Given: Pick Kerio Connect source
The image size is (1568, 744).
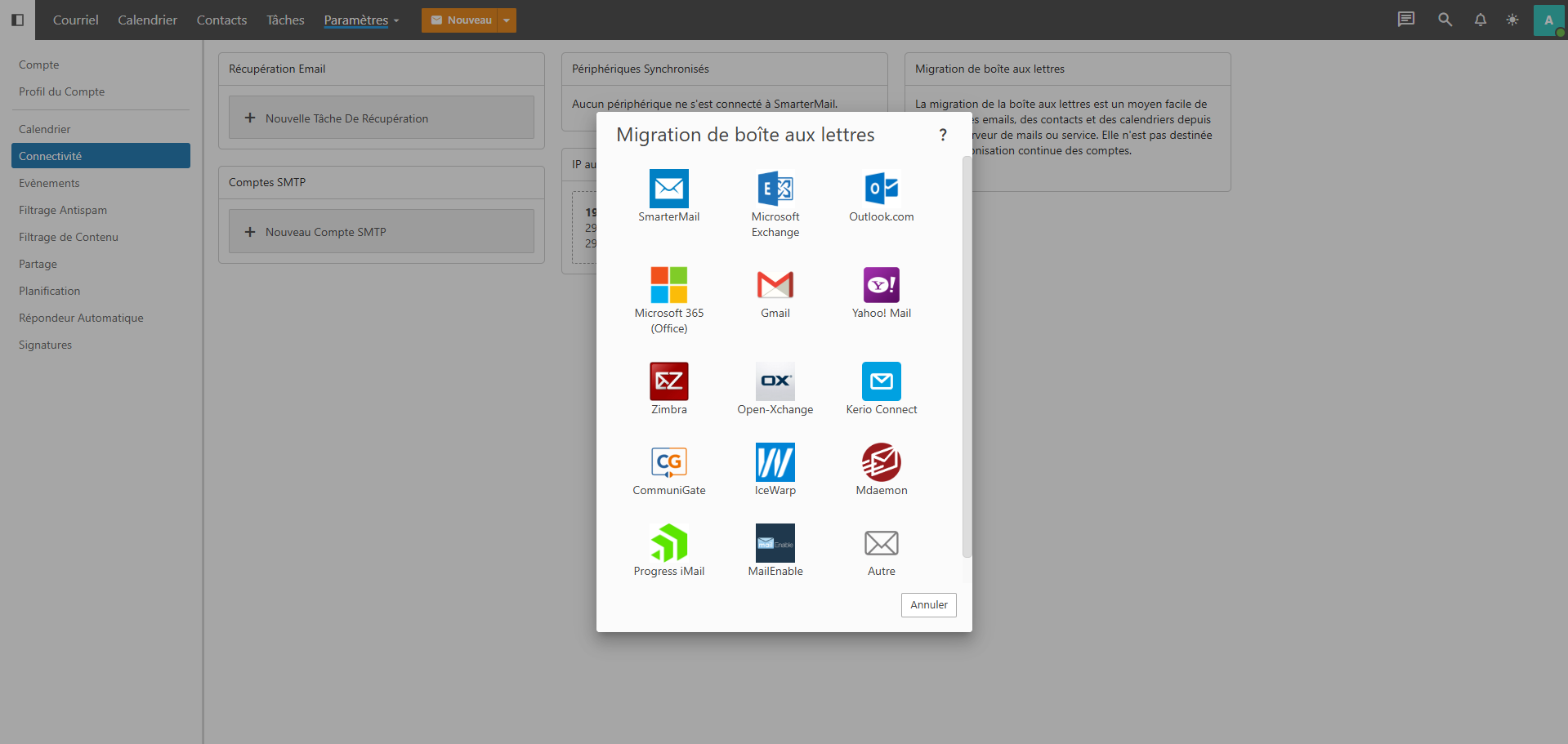Looking at the screenshot, I should tap(881, 389).
